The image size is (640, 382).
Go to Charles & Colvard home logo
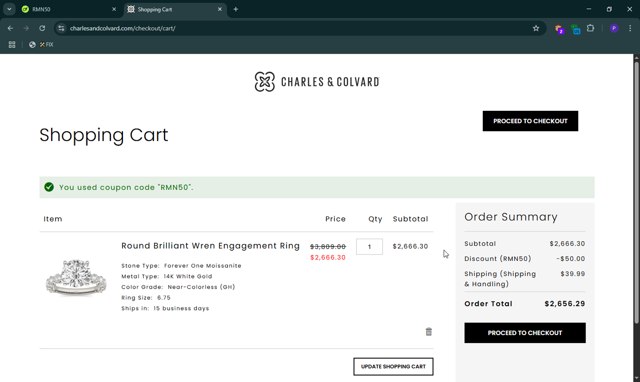(x=317, y=82)
